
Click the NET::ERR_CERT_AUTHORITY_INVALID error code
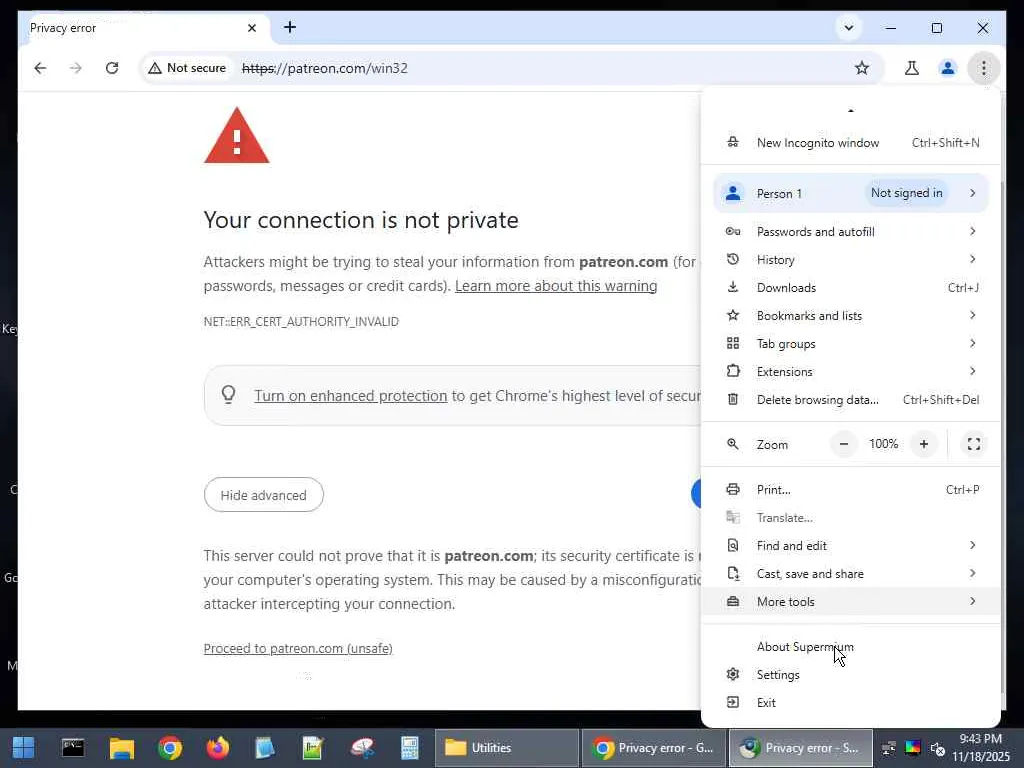coord(301,322)
